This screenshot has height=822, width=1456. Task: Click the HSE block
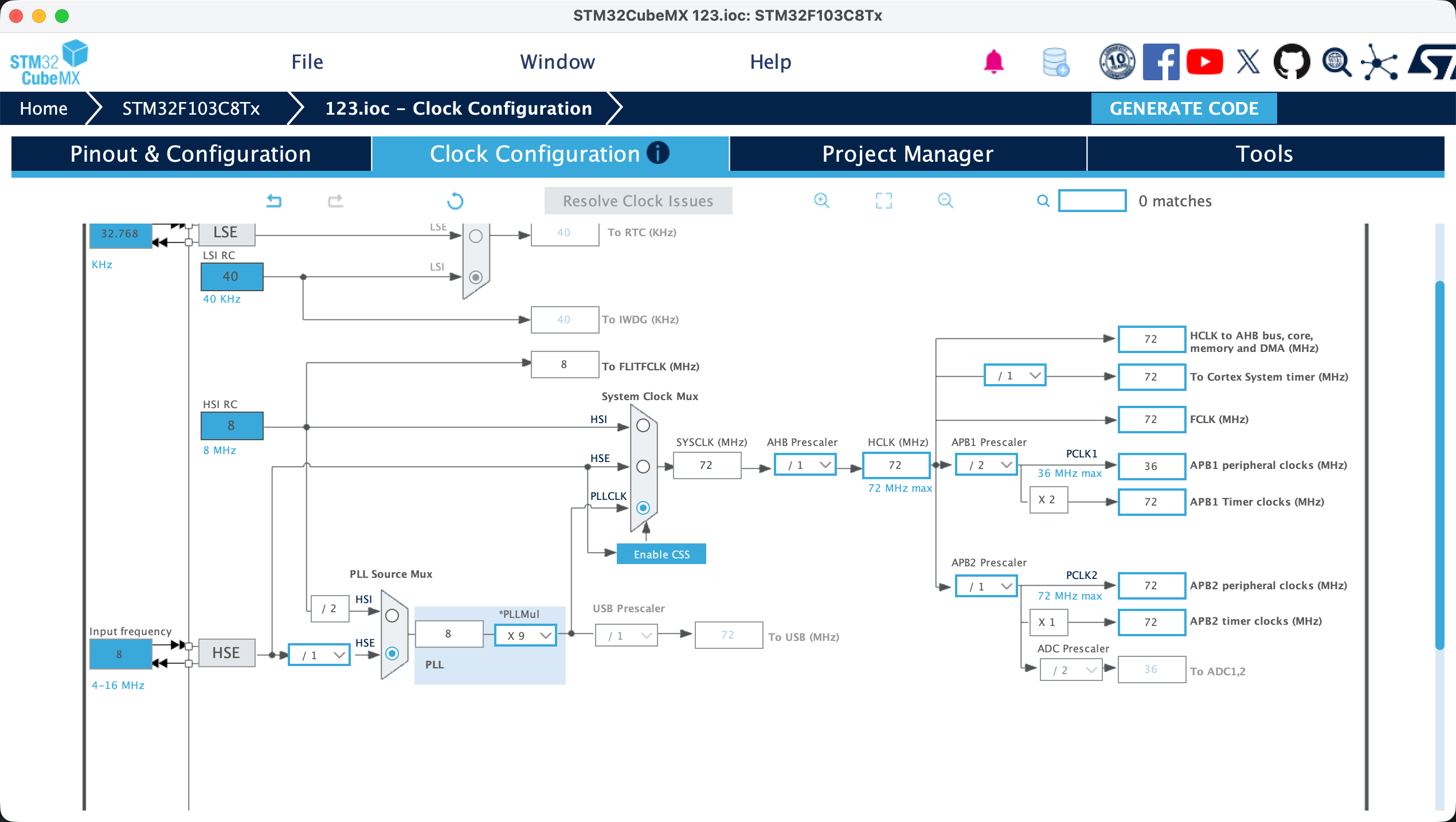point(226,653)
